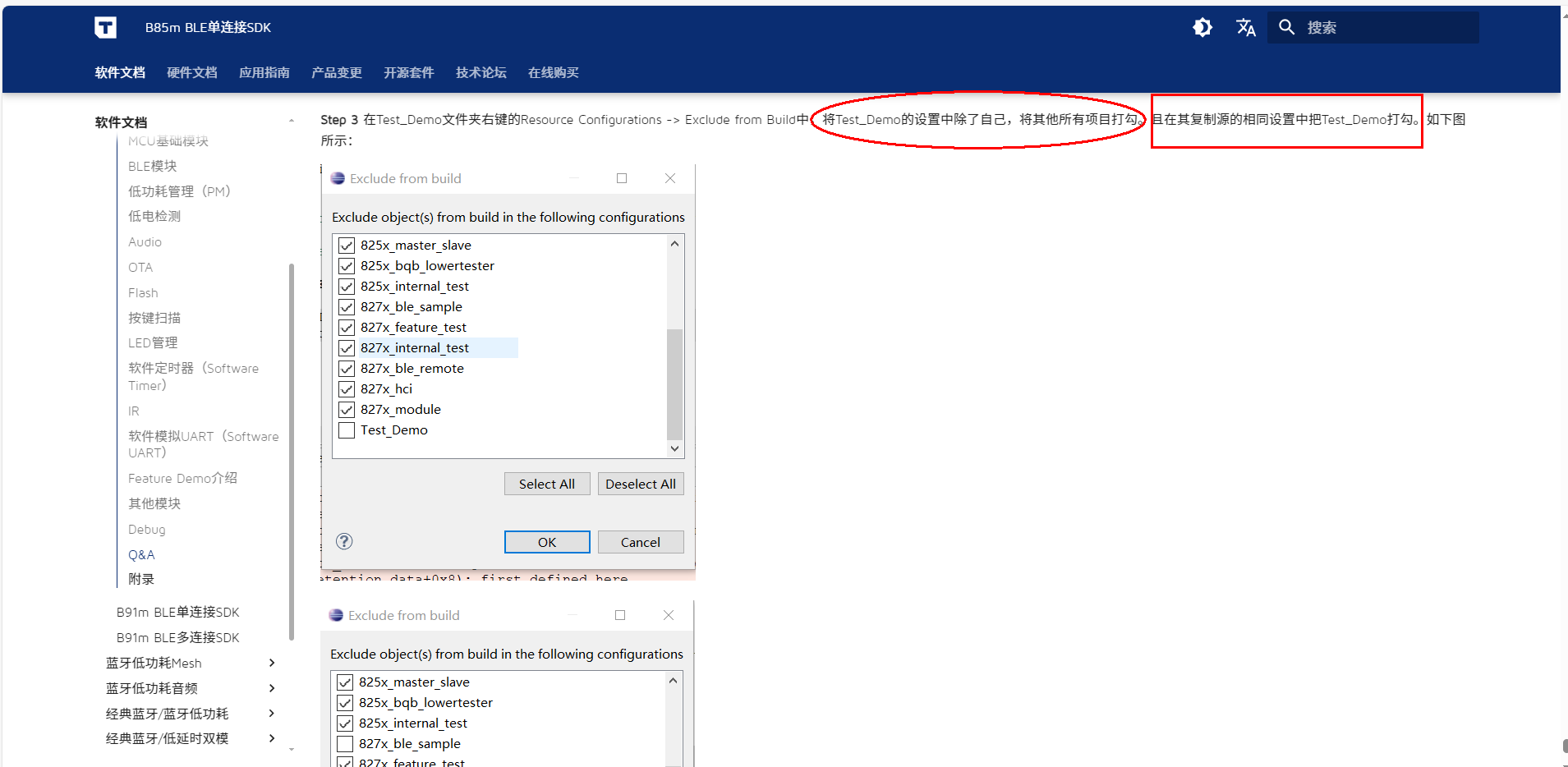1568x767 pixels.
Task: Check 827x_ble_sample in second dialog
Action: [x=345, y=744]
